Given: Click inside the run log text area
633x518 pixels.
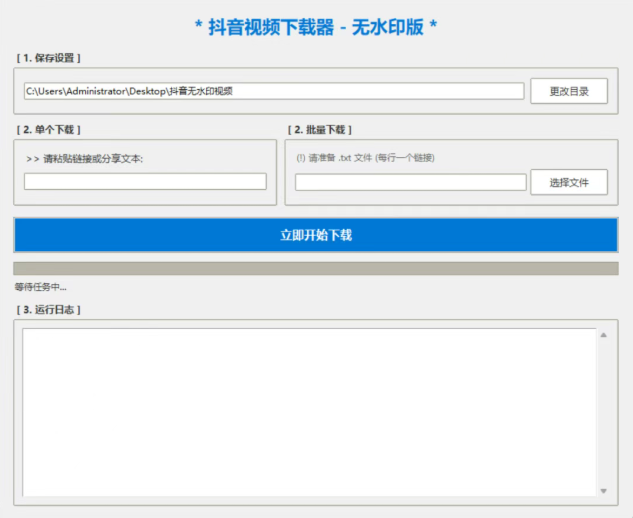Looking at the screenshot, I should click(308, 411).
